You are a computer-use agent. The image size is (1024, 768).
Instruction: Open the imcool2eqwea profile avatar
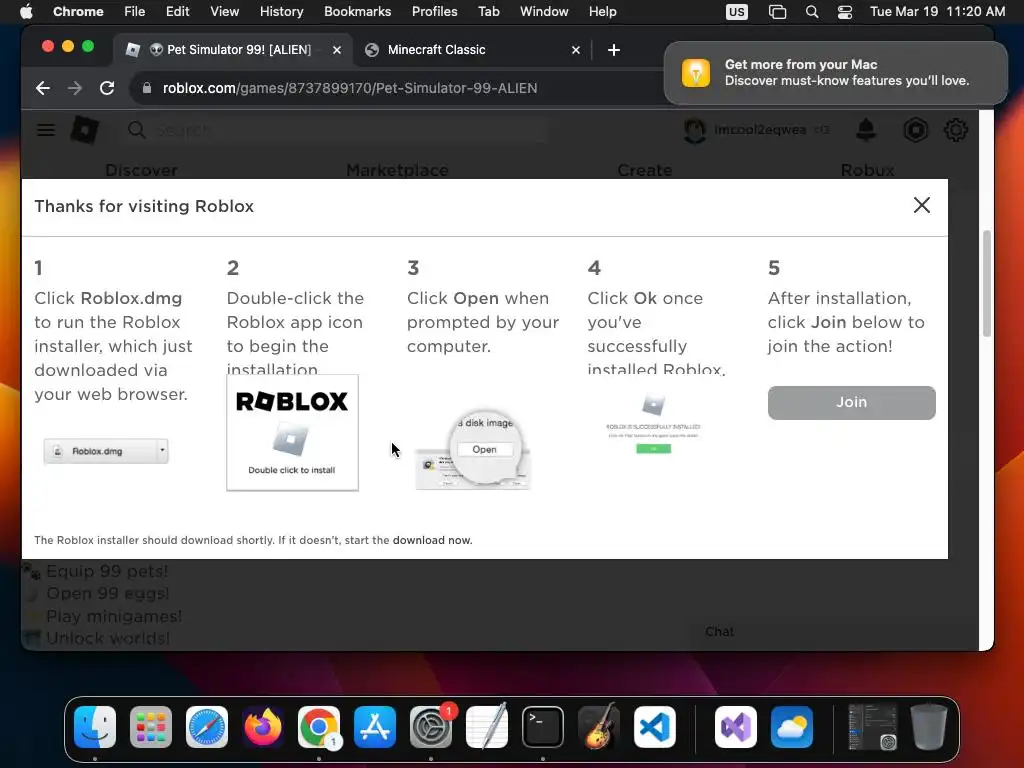point(695,130)
